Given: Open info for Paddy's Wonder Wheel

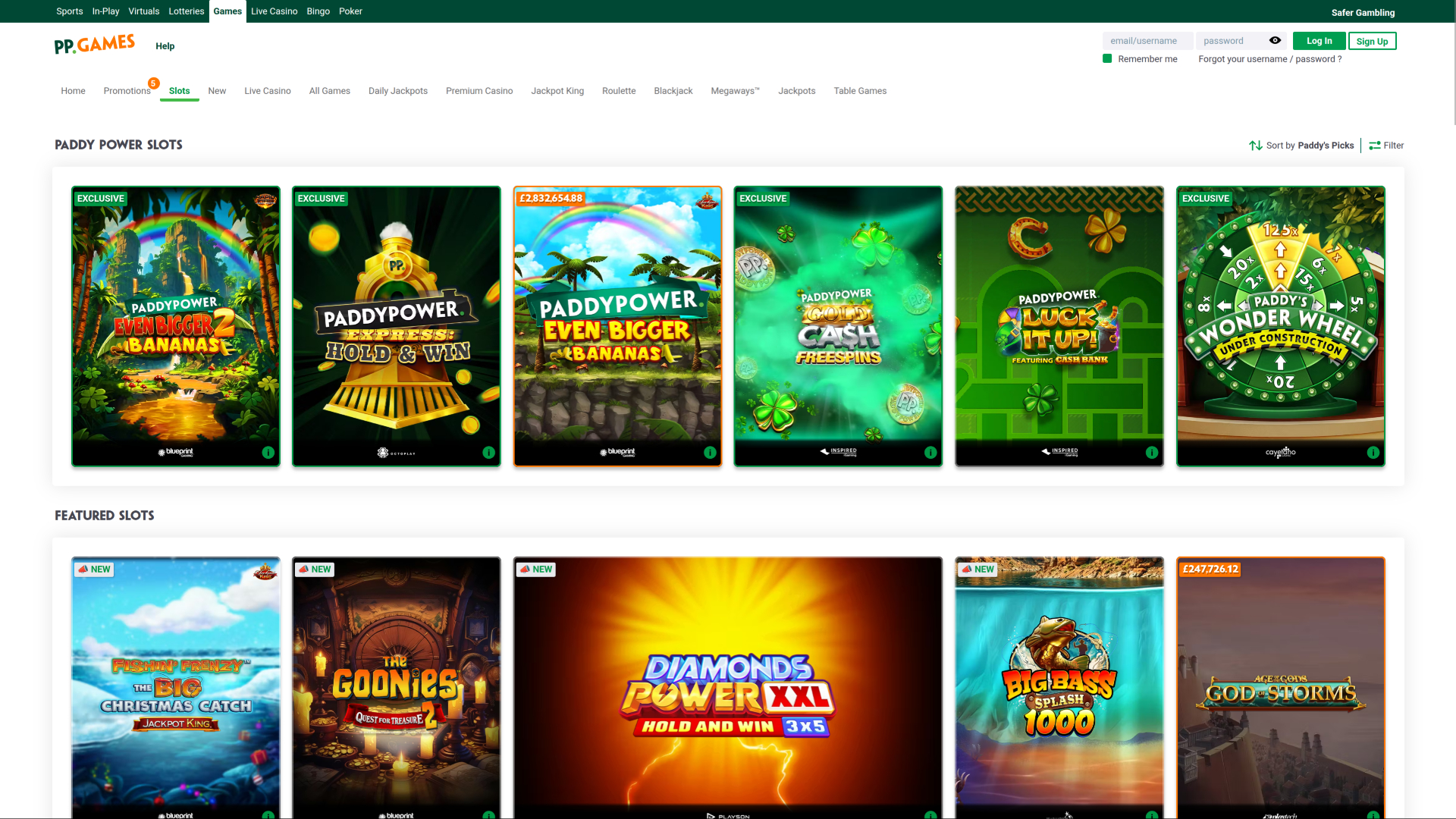Looking at the screenshot, I should [1373, 453].
